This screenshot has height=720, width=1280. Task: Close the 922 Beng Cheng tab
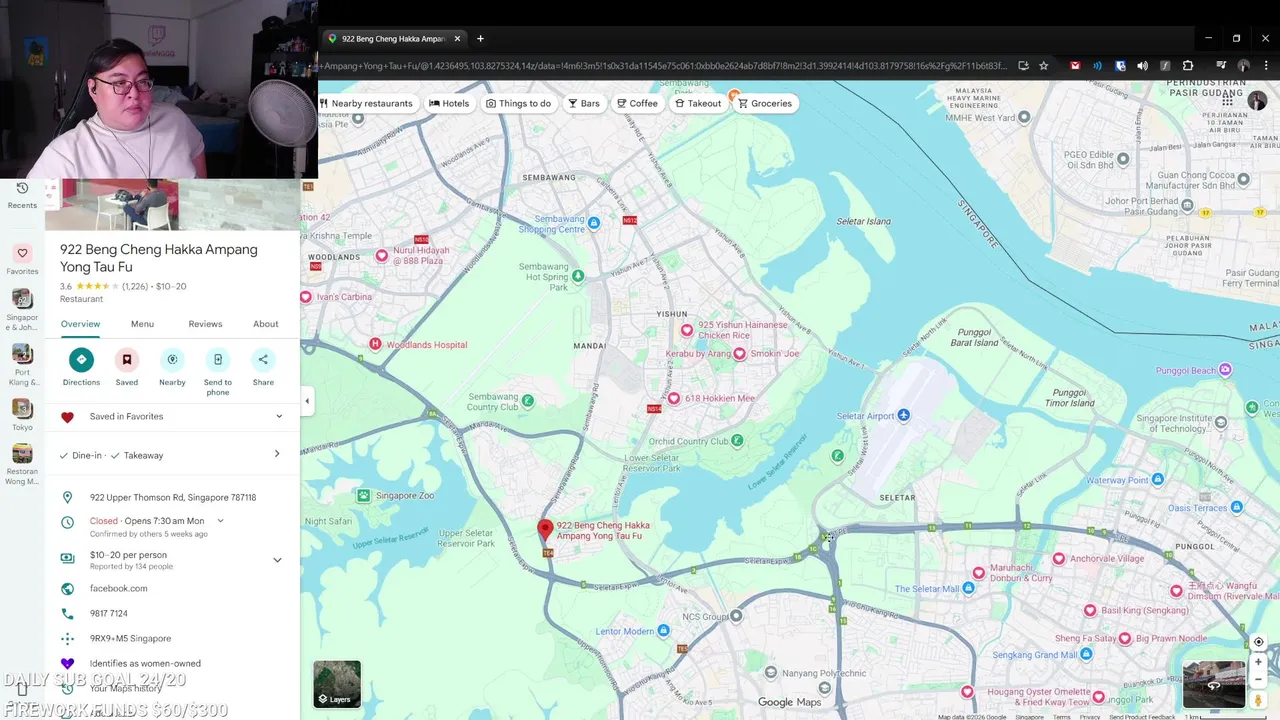pos(458,39)
